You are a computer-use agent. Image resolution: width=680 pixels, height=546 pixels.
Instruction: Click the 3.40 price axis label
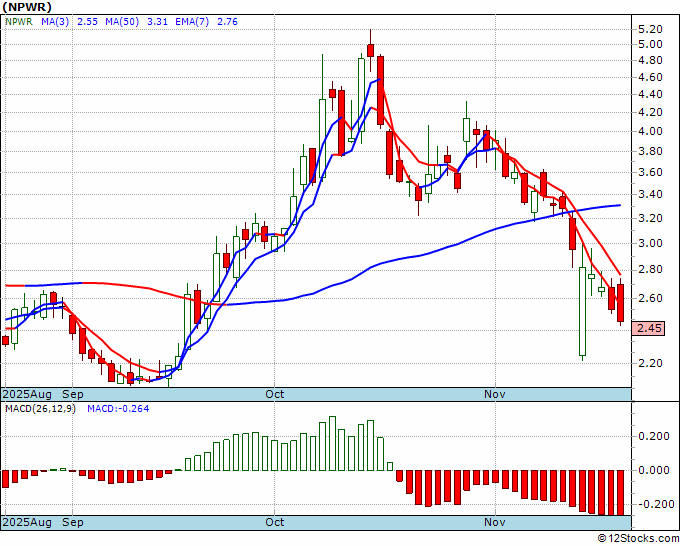(650, 194)
